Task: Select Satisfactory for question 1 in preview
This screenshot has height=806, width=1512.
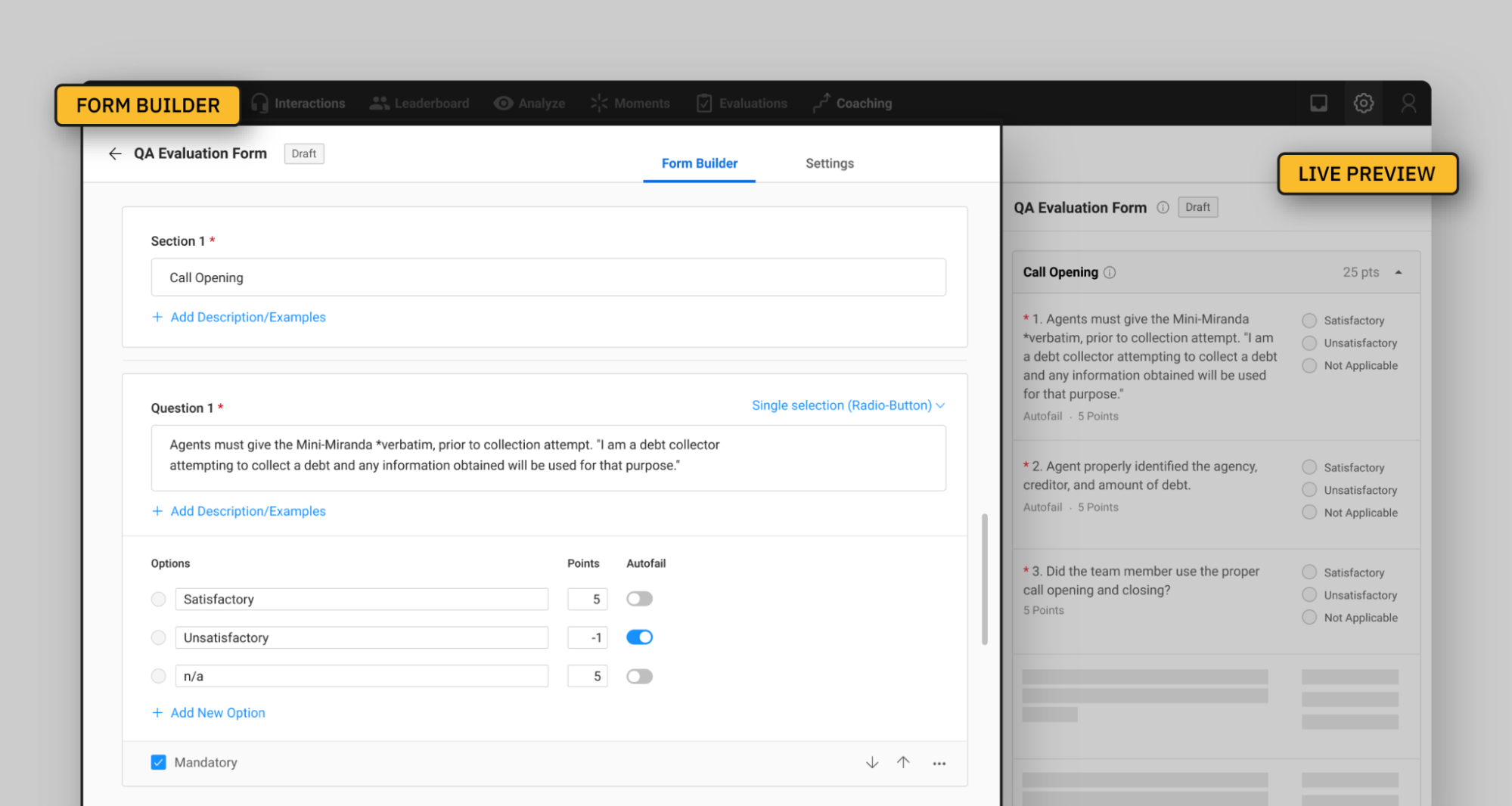Action: point(1309,320)
